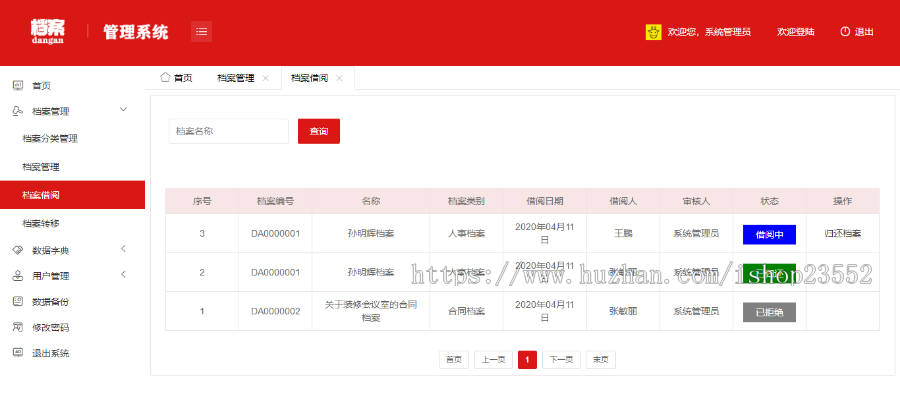This screenshot has height=402, width=900.
Task: Click the blue 借阅中 status badge
Action: pos(769,234)
